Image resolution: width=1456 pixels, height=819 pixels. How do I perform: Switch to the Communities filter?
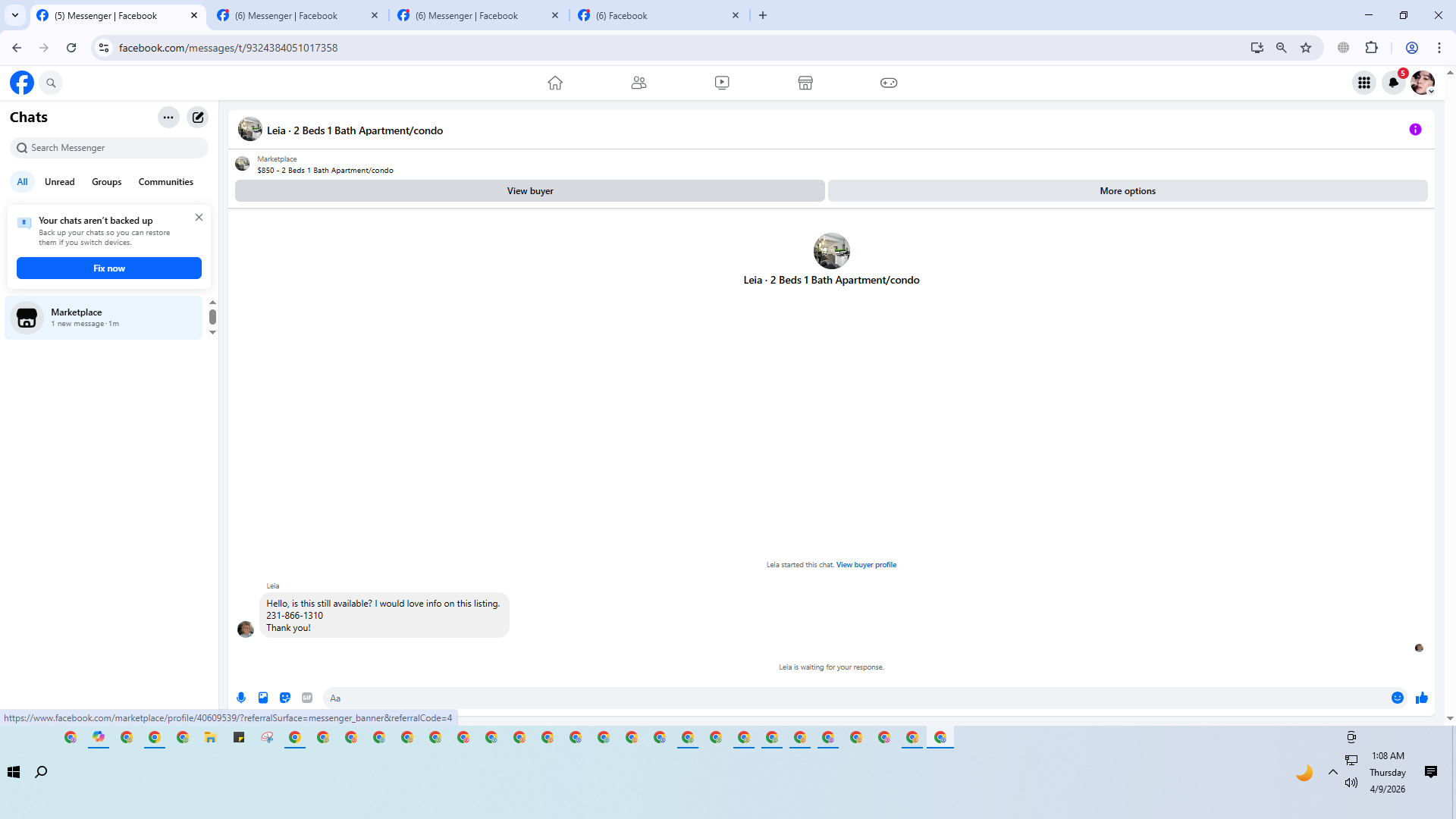click(x=165, y=182)
